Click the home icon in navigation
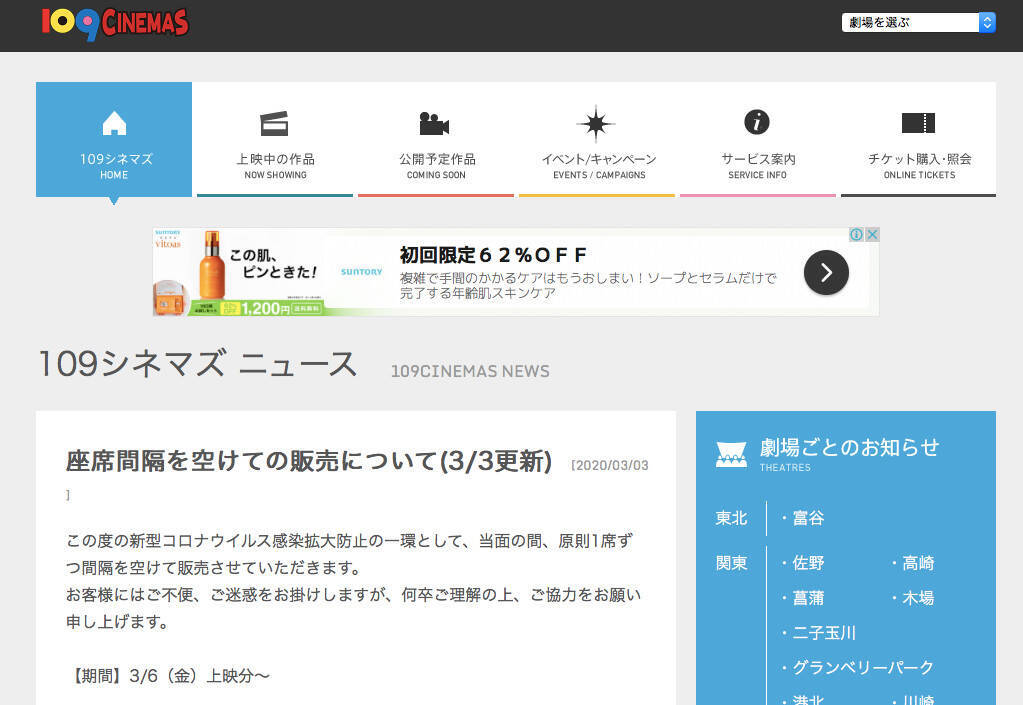 [x=114, y=123]
